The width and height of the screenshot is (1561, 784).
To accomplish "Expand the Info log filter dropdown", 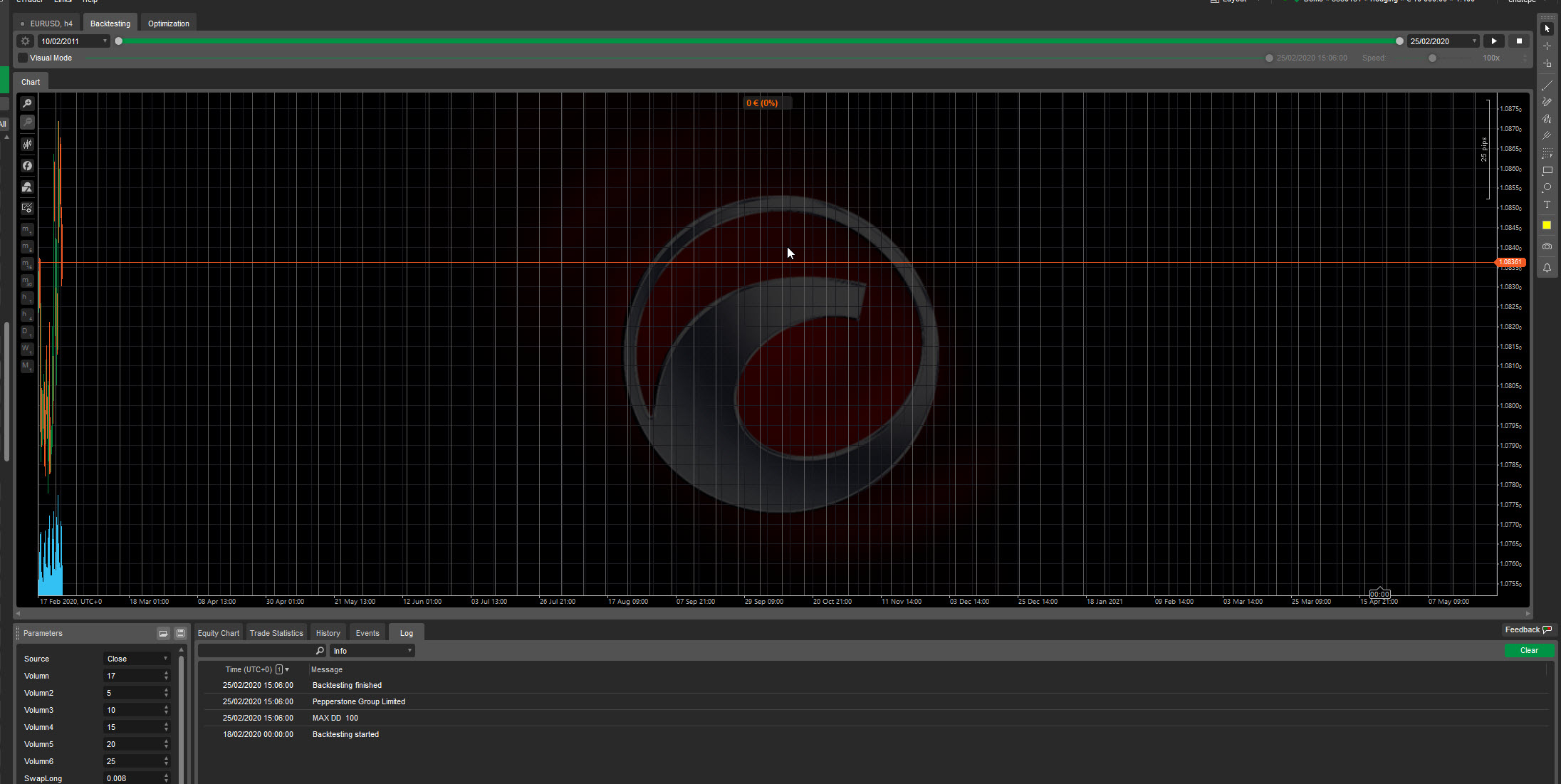I will [372, 651].
